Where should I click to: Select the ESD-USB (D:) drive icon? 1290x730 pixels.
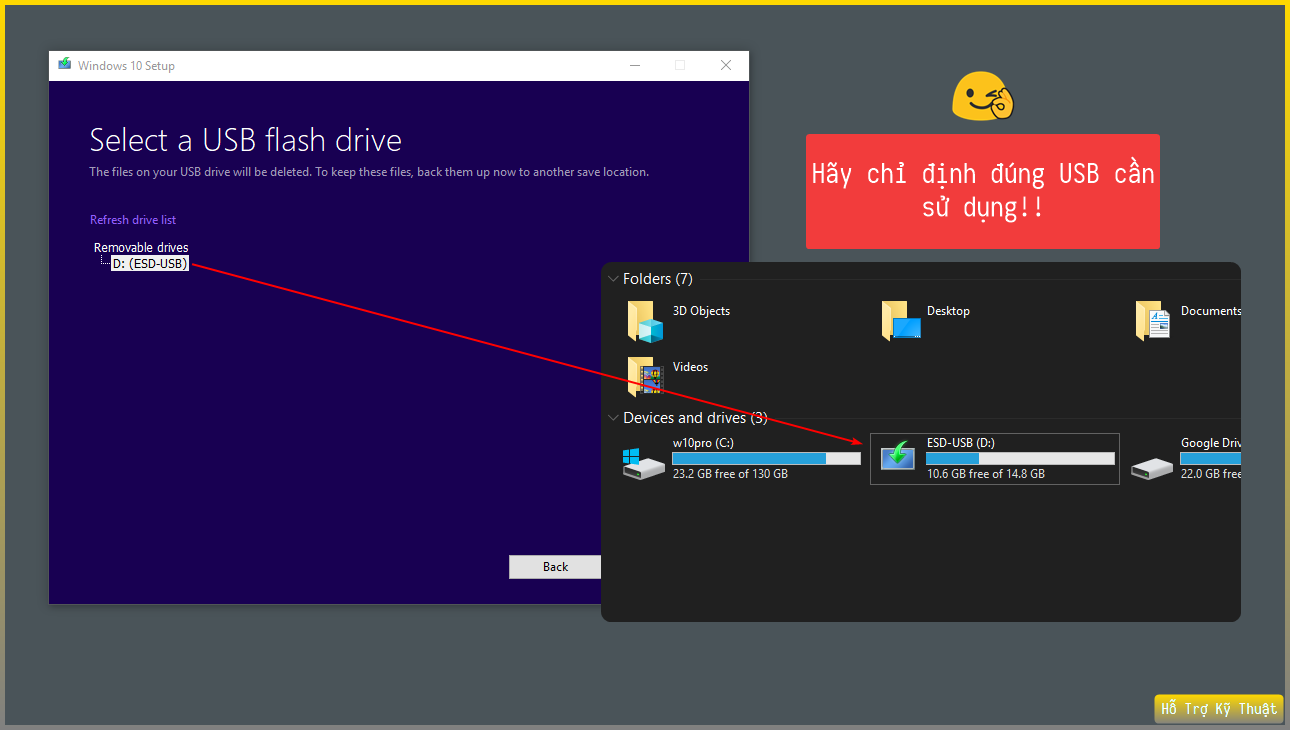[x=897, y=457]
